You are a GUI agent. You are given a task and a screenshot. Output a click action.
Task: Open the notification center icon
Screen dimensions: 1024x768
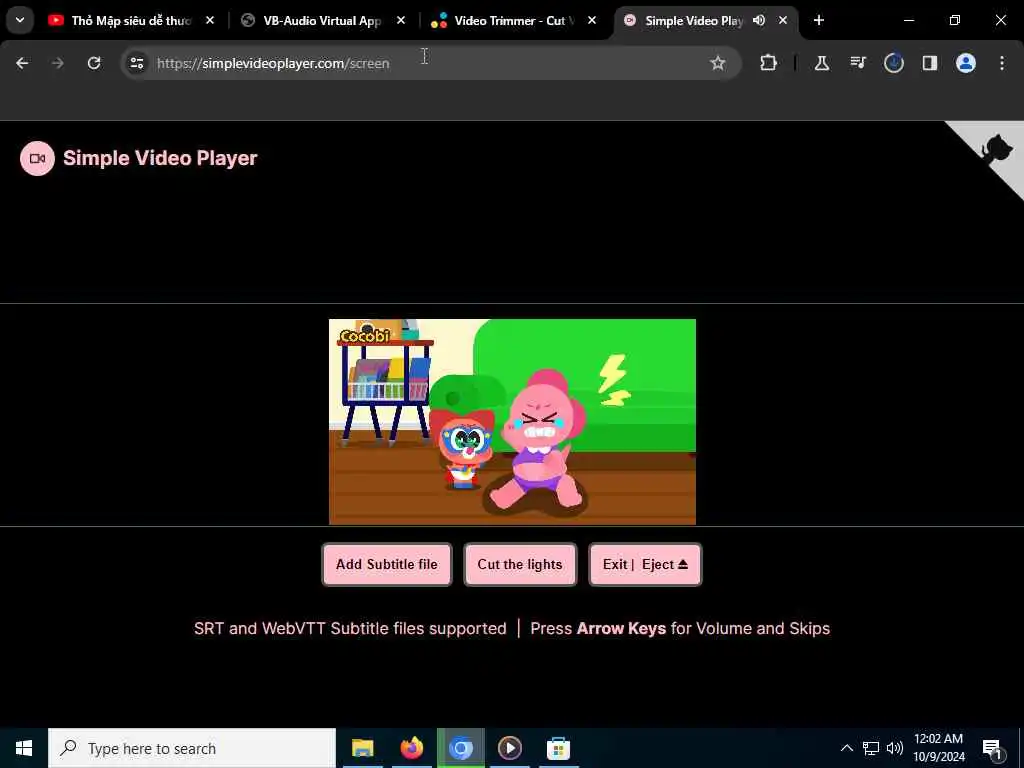pyautogui.click(x=992, y=748)
